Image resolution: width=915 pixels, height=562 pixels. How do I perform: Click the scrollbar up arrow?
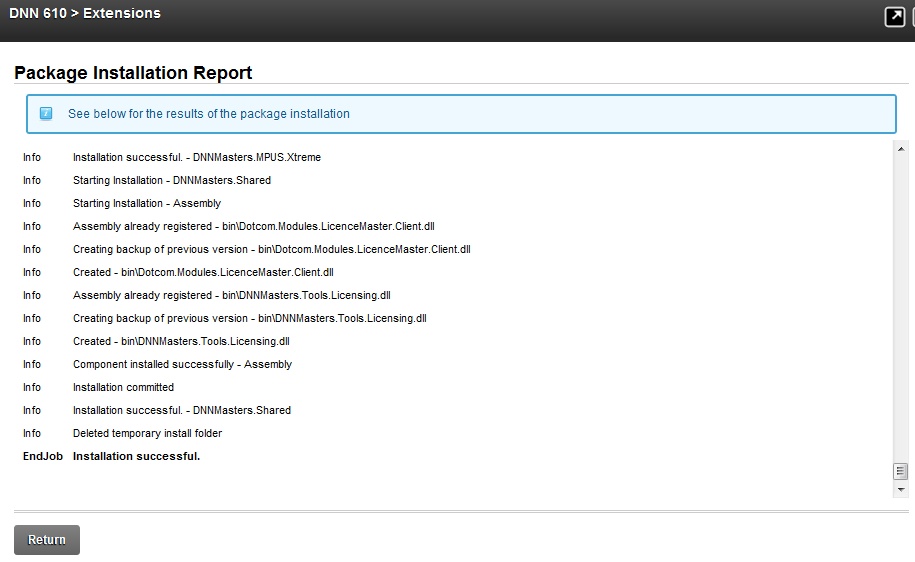(901, 149)
